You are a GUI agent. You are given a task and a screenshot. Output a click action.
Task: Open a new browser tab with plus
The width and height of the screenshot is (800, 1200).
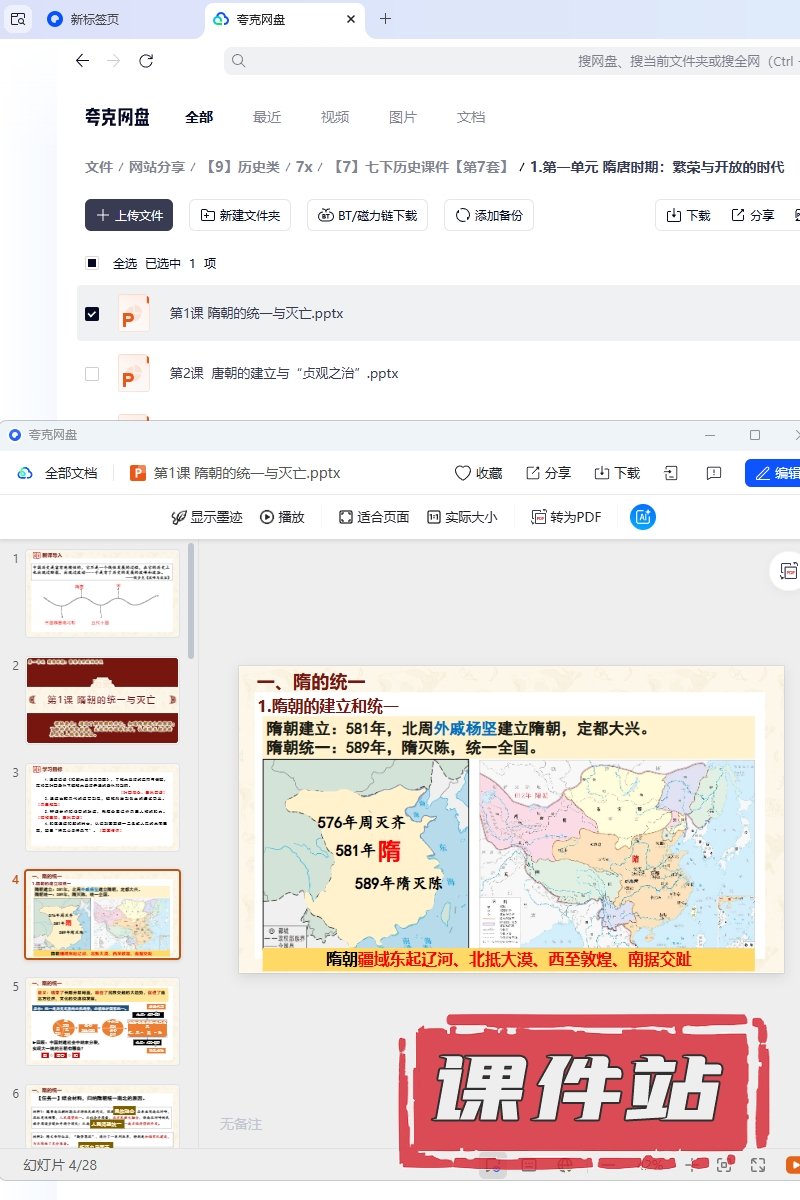pos(386,19)
